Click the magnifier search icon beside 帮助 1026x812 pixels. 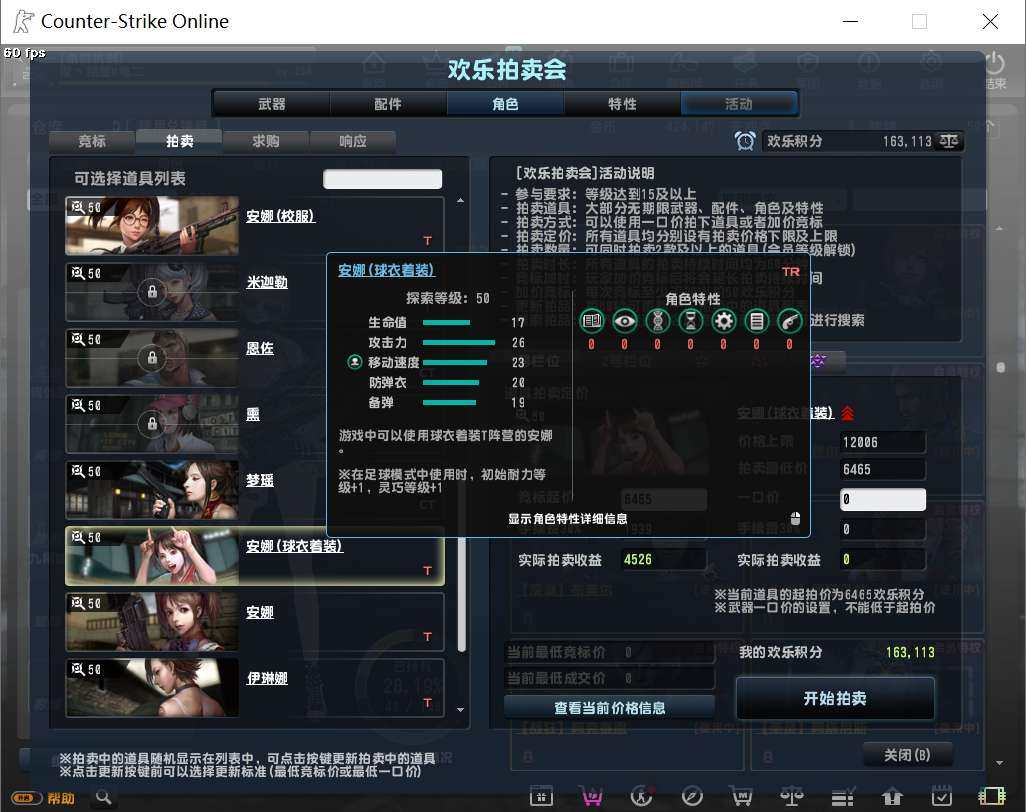click(x=103, y=797)
